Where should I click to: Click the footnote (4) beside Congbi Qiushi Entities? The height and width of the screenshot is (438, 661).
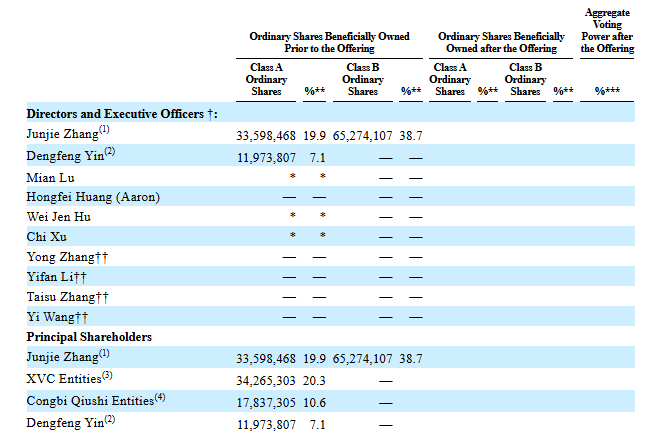(x=160, y=397)
